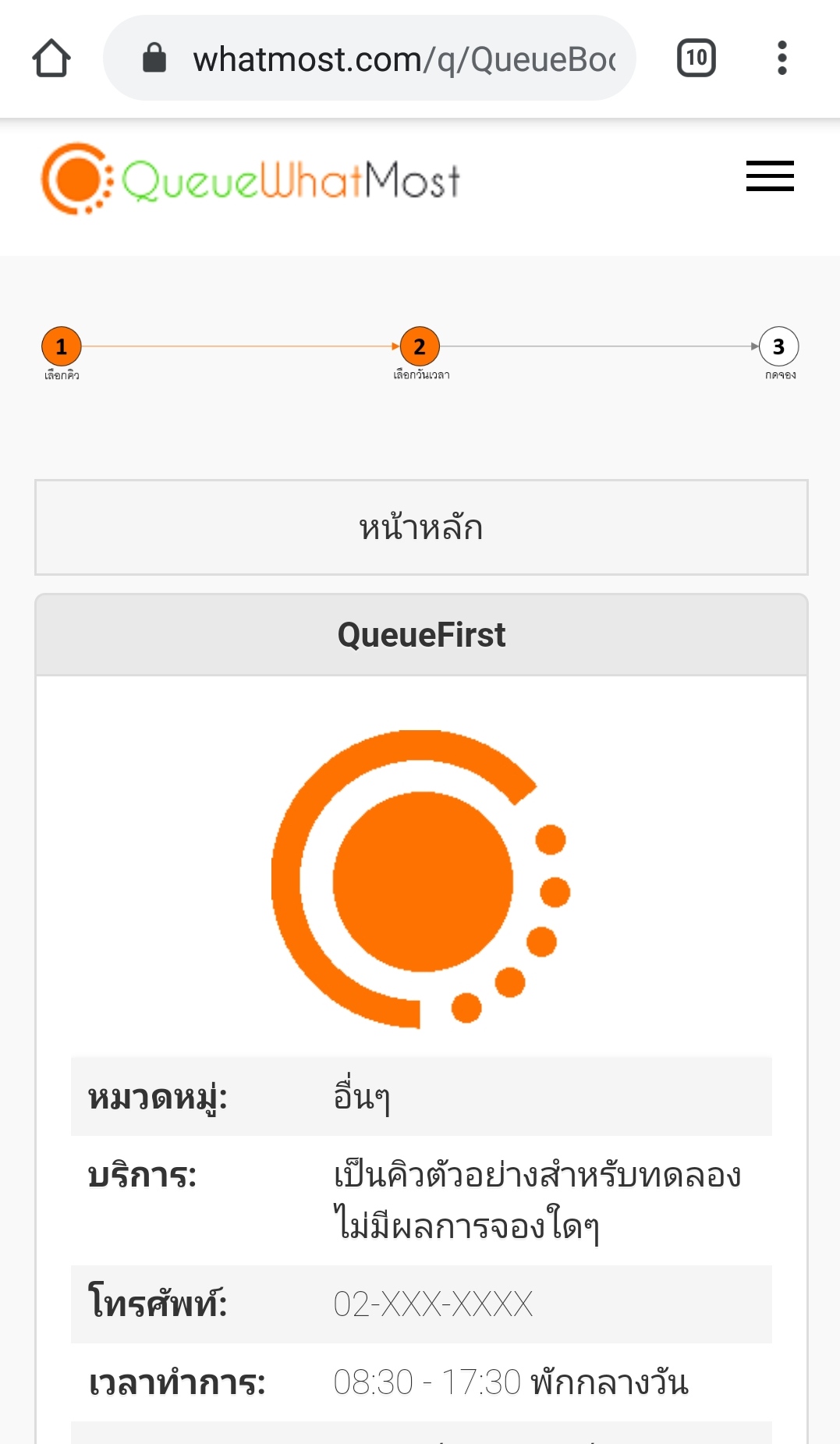Tap the working hours 08:30 - 17:30
840x1444 pixels.
tap(427, 1382)
